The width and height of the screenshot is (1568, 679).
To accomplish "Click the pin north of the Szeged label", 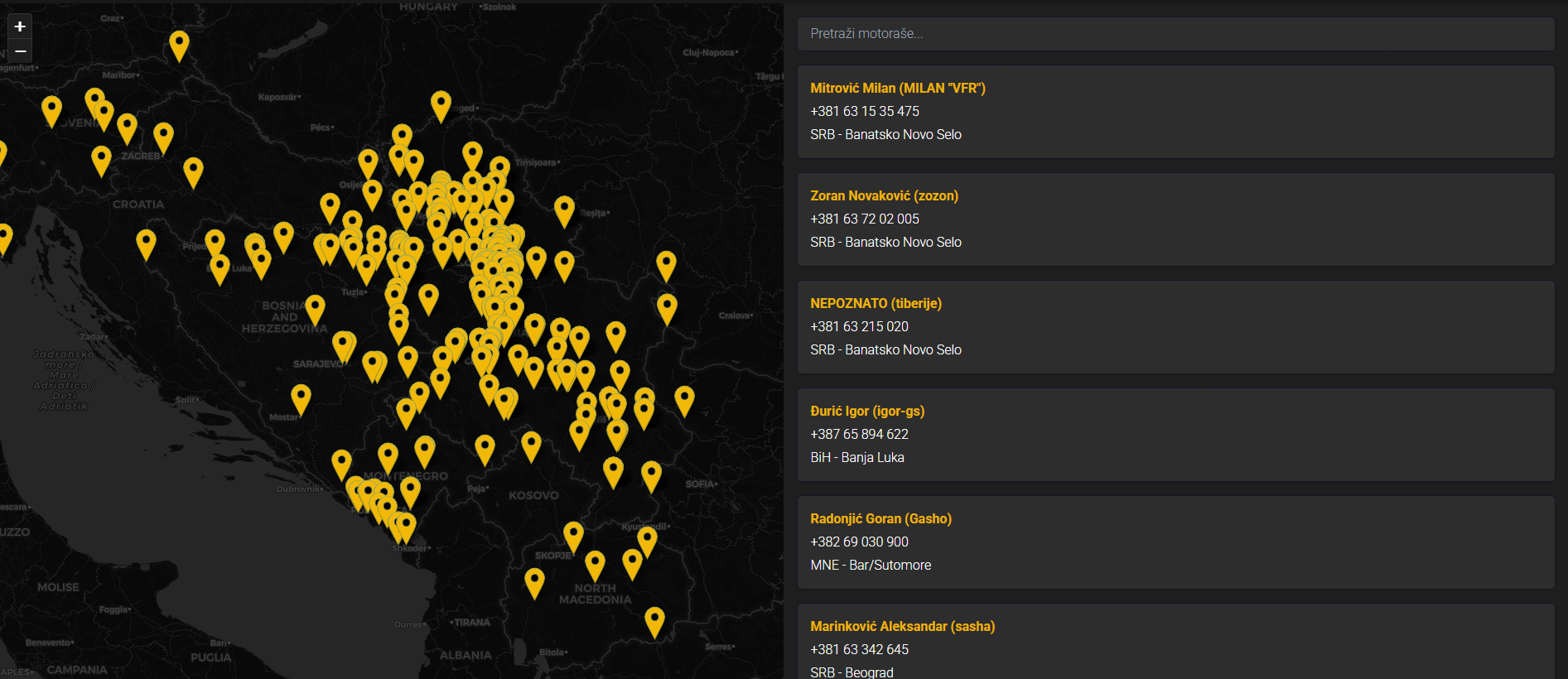I will point(441,104).
